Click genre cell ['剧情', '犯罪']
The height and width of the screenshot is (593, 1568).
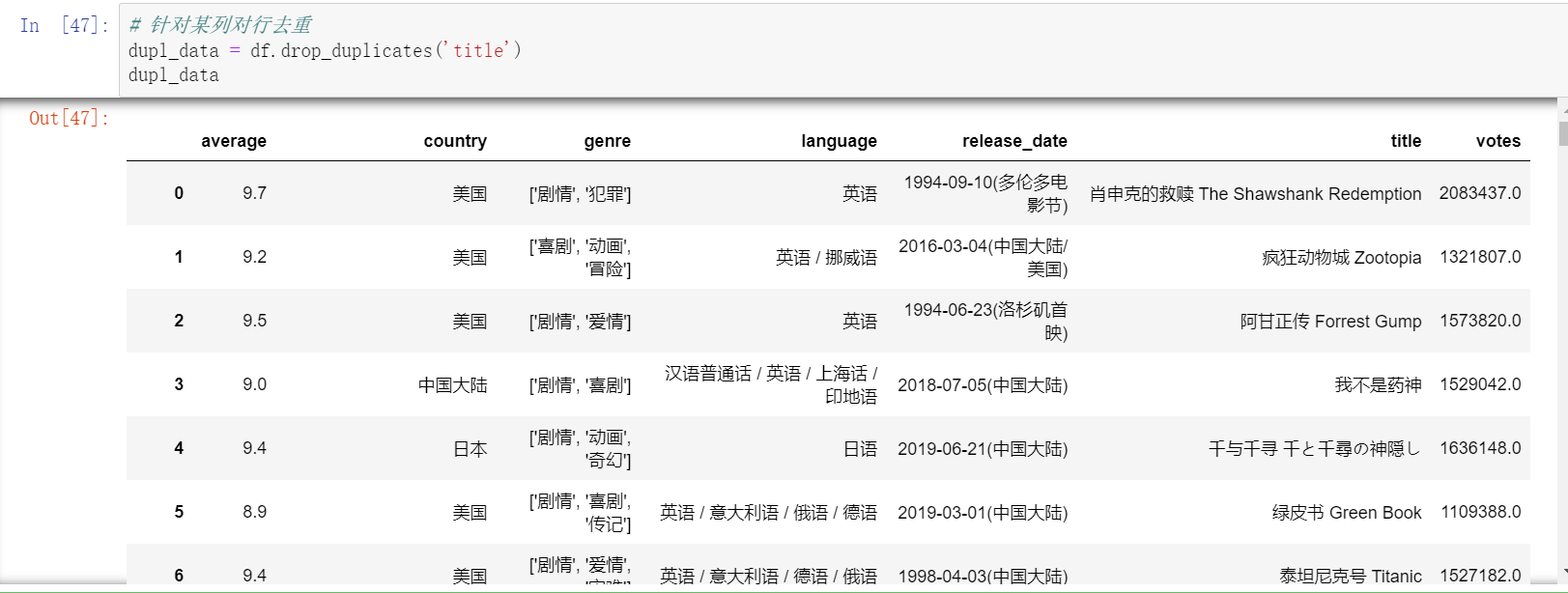580,194
